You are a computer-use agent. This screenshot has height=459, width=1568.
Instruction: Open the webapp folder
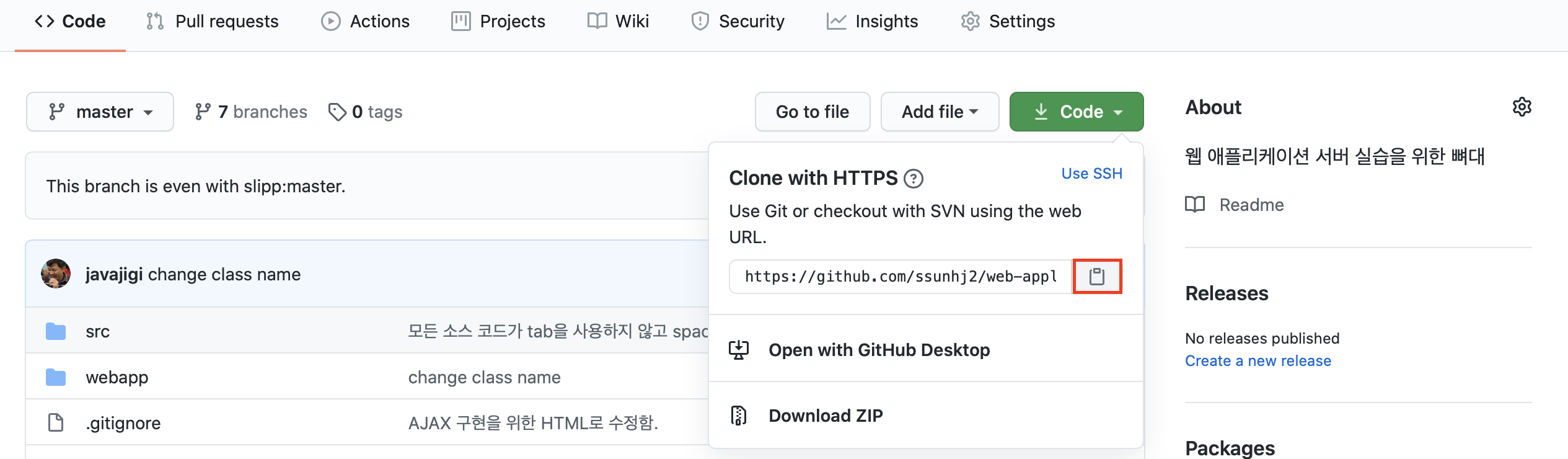coord(117,377)
